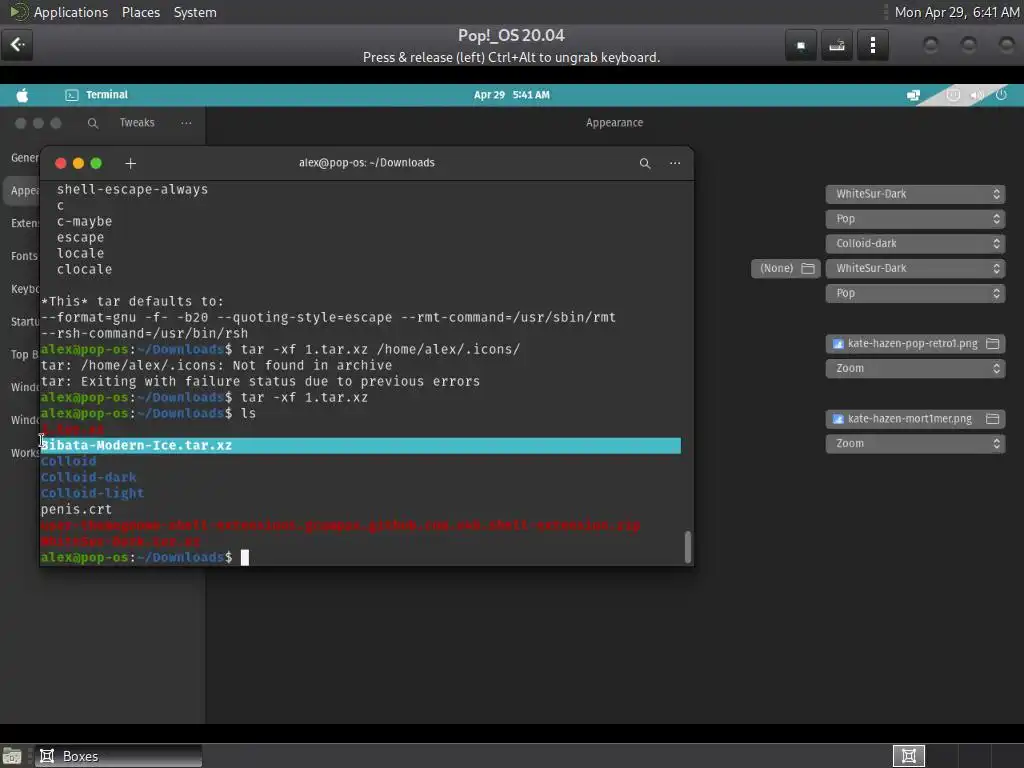
Task: Click the yellow minimize button on Terminal
Action: (78, 163)
